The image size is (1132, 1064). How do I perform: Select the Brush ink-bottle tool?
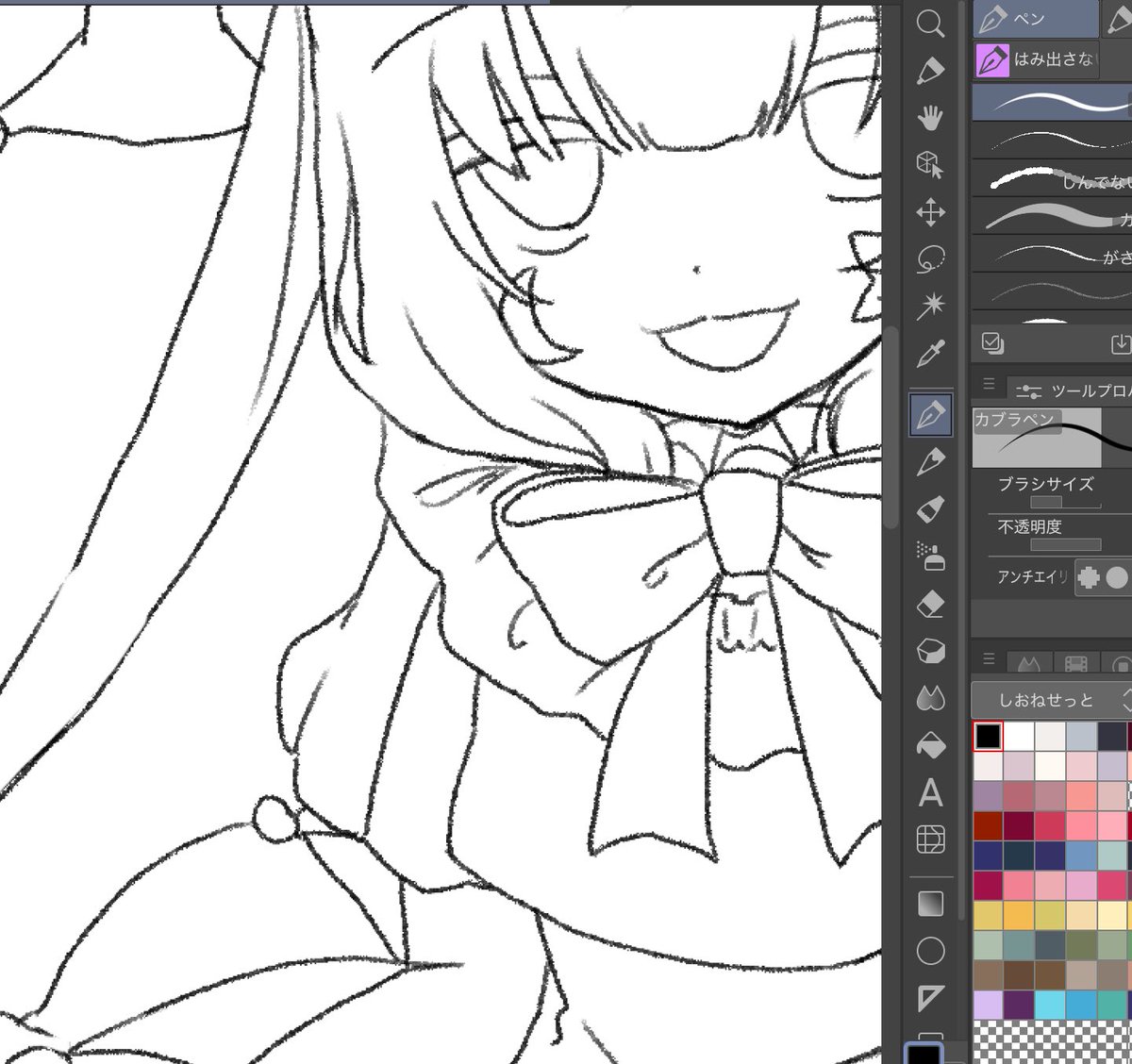point(931,509)
